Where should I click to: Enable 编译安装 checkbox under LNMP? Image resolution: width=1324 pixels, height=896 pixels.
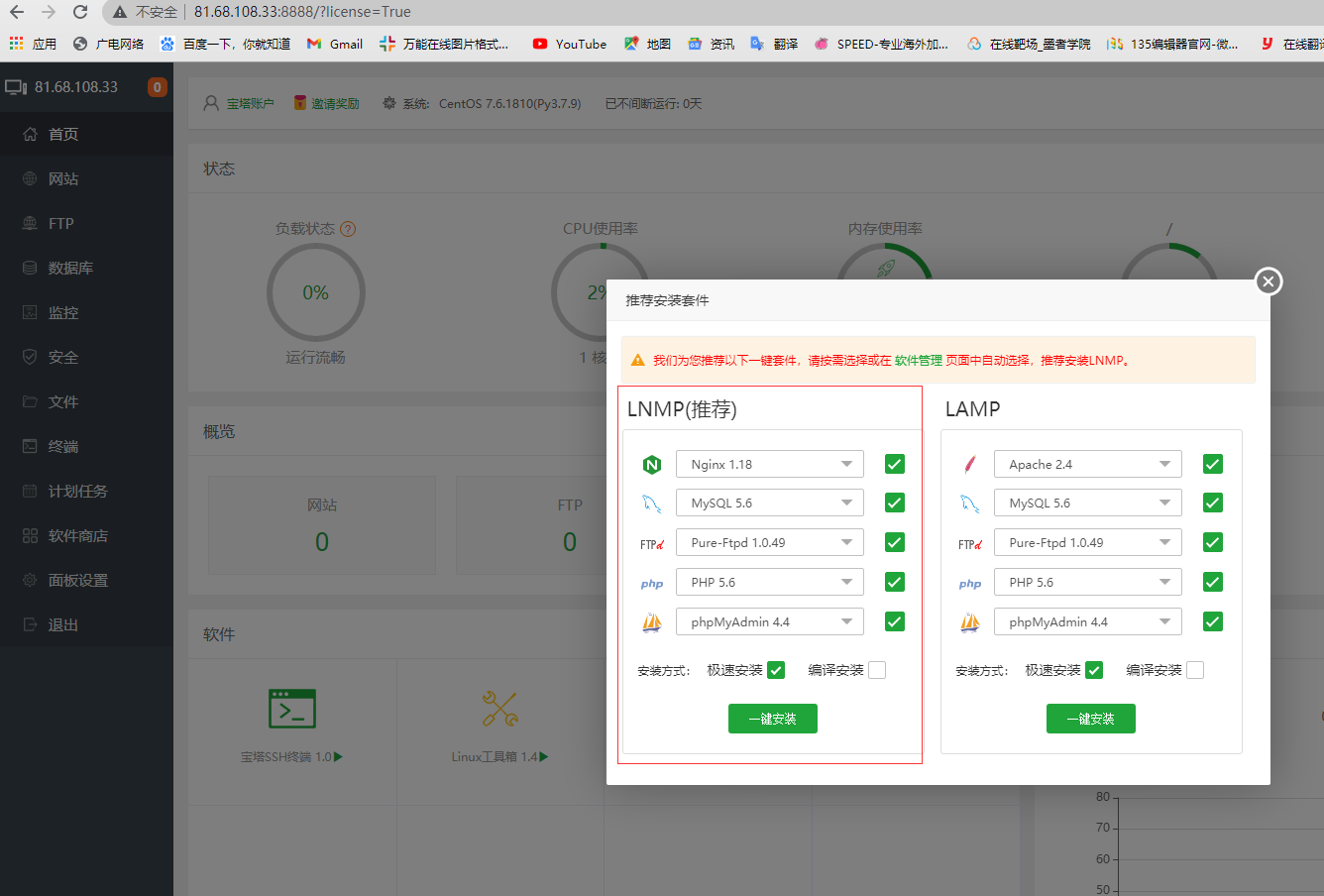coord(877,670)
